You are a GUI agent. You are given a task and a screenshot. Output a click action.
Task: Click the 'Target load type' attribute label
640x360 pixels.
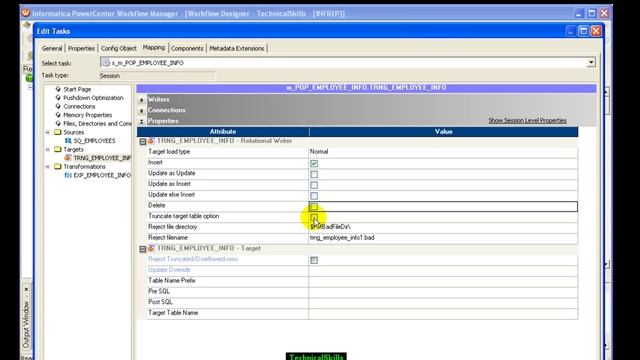[169, 151]
